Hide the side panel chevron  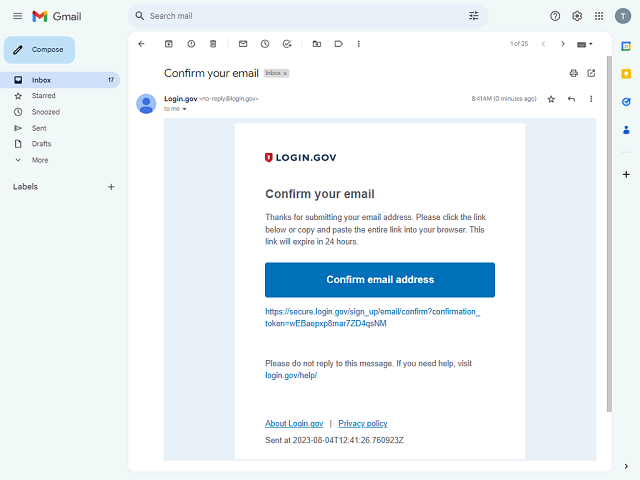point(626,466)
